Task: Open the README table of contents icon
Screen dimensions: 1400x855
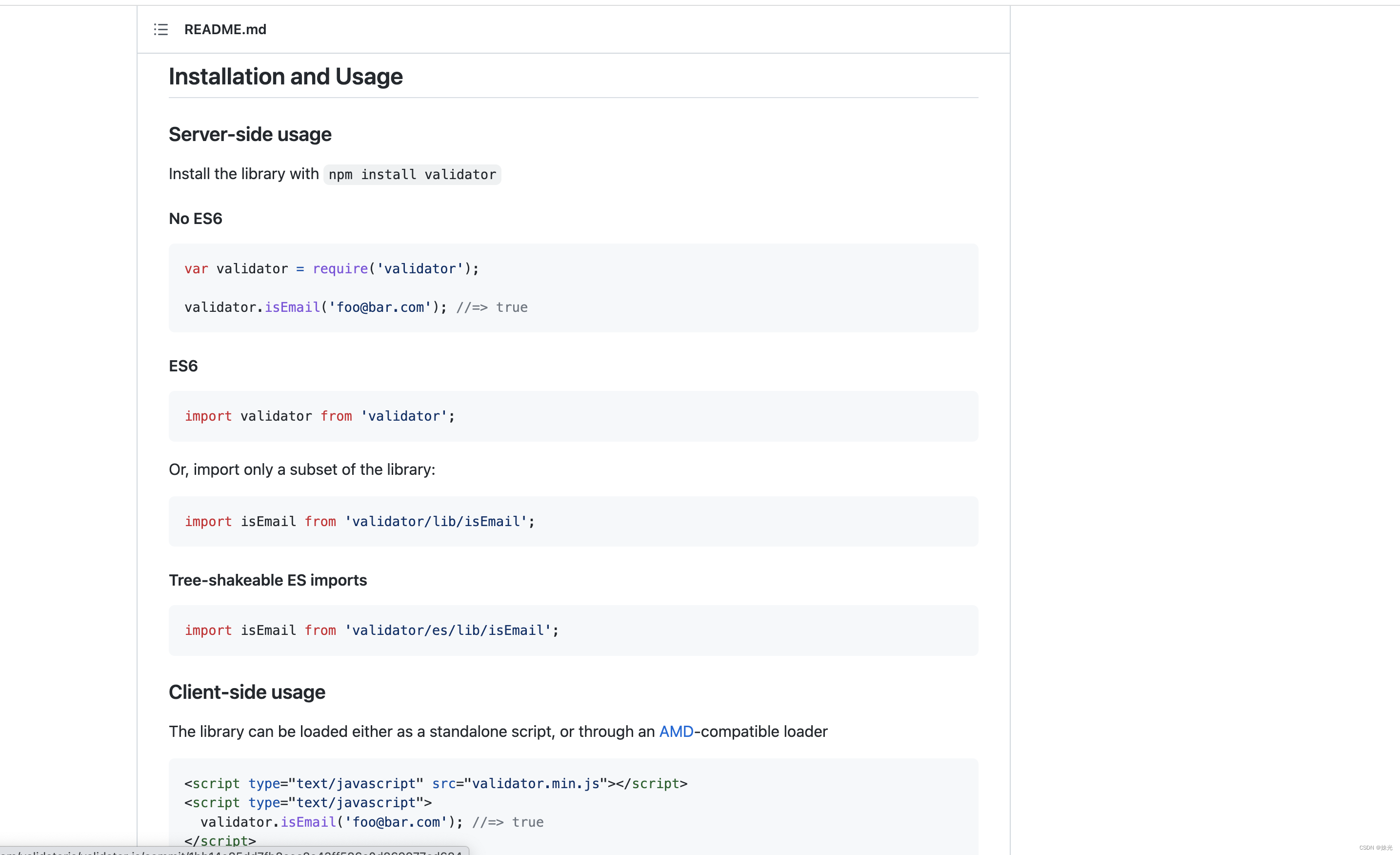Action: click(x=161, y=30)
